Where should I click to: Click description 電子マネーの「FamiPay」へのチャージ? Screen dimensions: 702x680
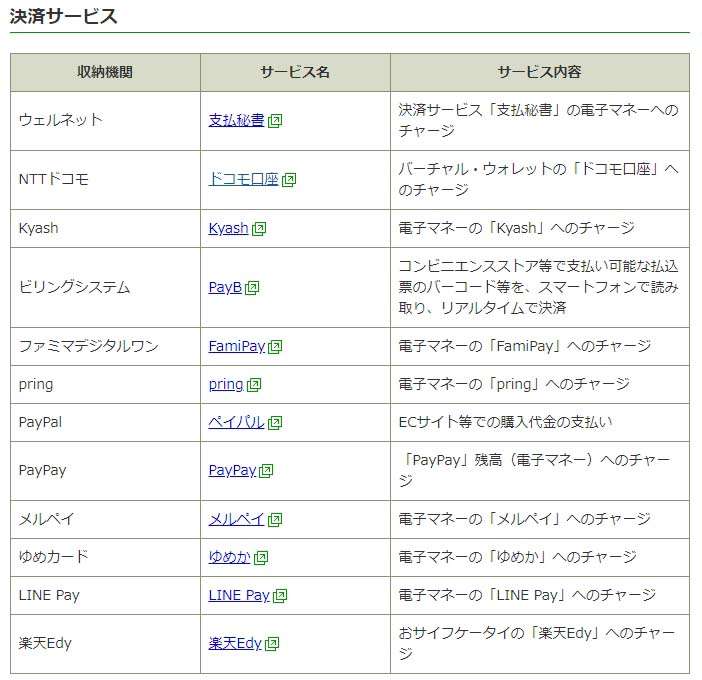(525, 346)
